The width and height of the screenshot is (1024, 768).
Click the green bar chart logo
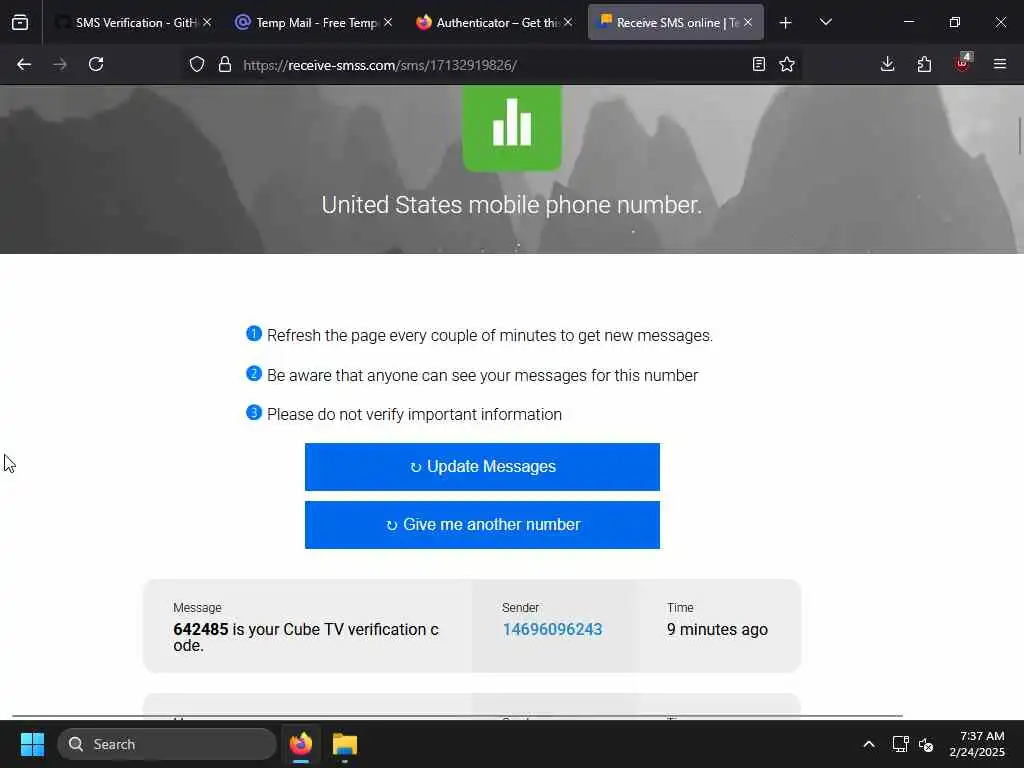click(x=512, y=127)
